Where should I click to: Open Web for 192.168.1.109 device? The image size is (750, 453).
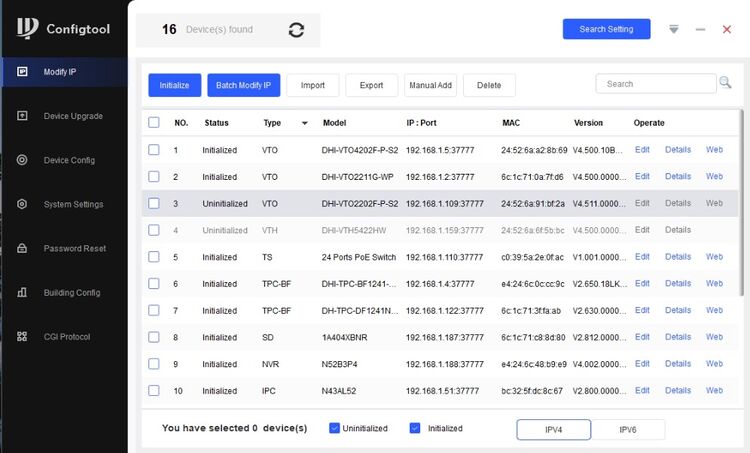coord(714,203)
